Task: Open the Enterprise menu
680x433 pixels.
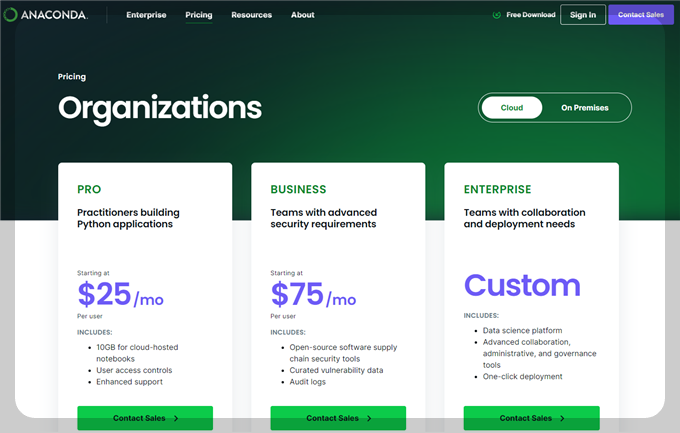Action: click(x=146, y=15)
